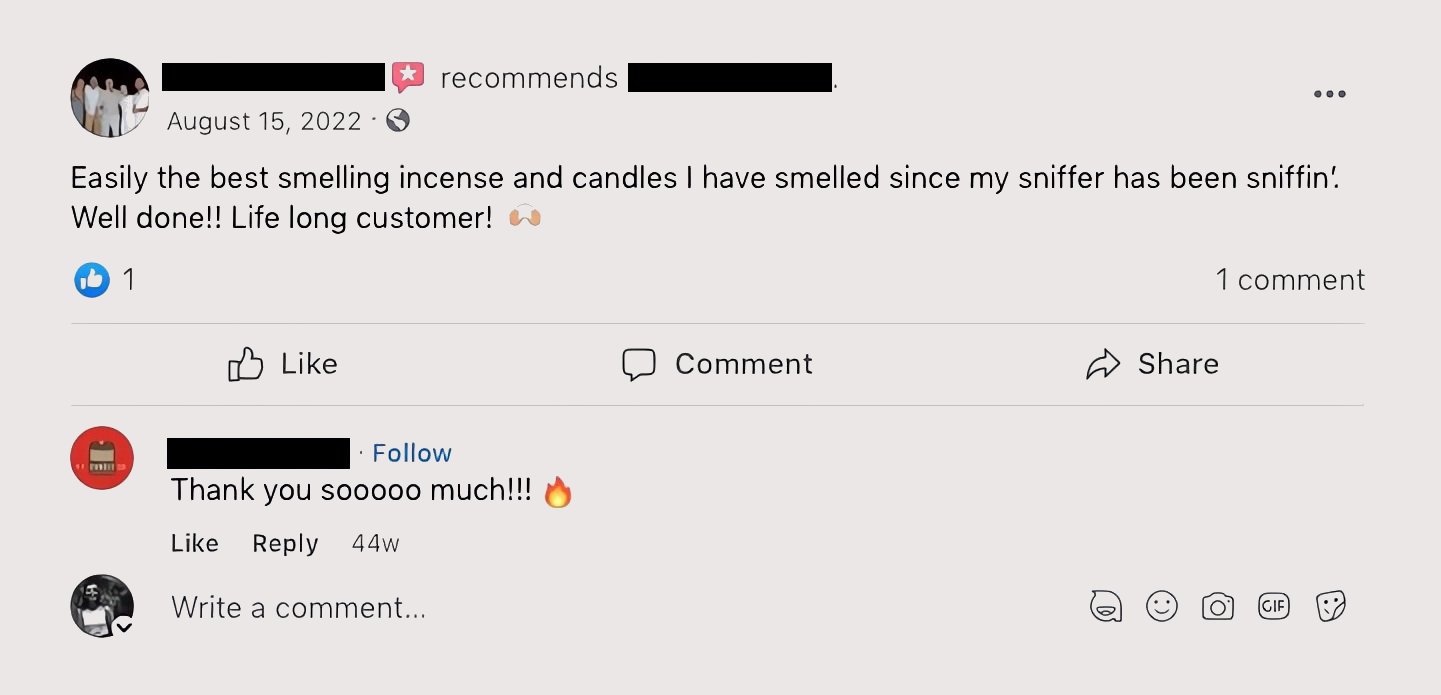The image size is (1441, 695).
Task: View the "1 comment" count link
Action: 1290,280
